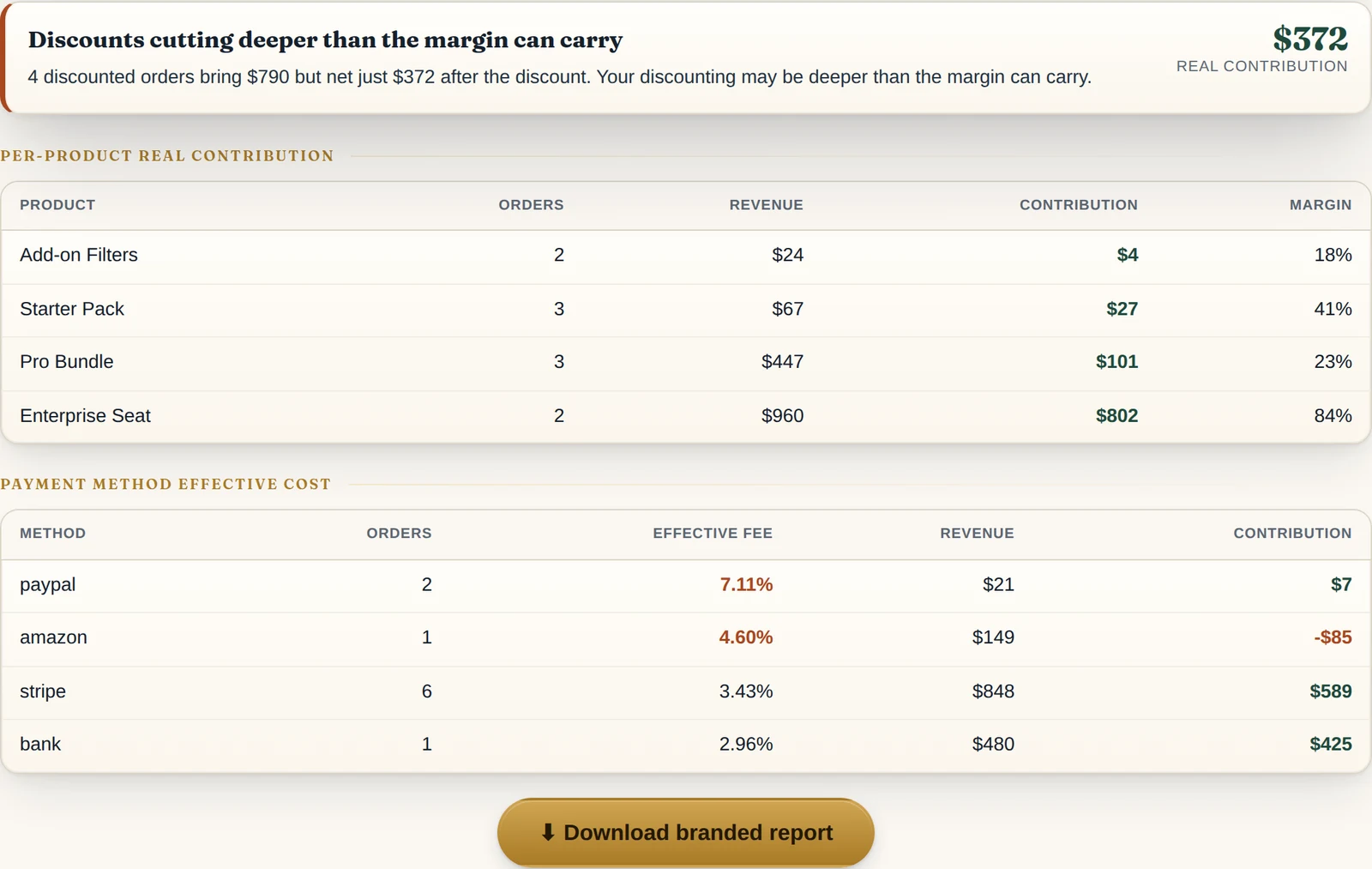Click the Per-Product Real Contribution section title

(x=167, y=156)
